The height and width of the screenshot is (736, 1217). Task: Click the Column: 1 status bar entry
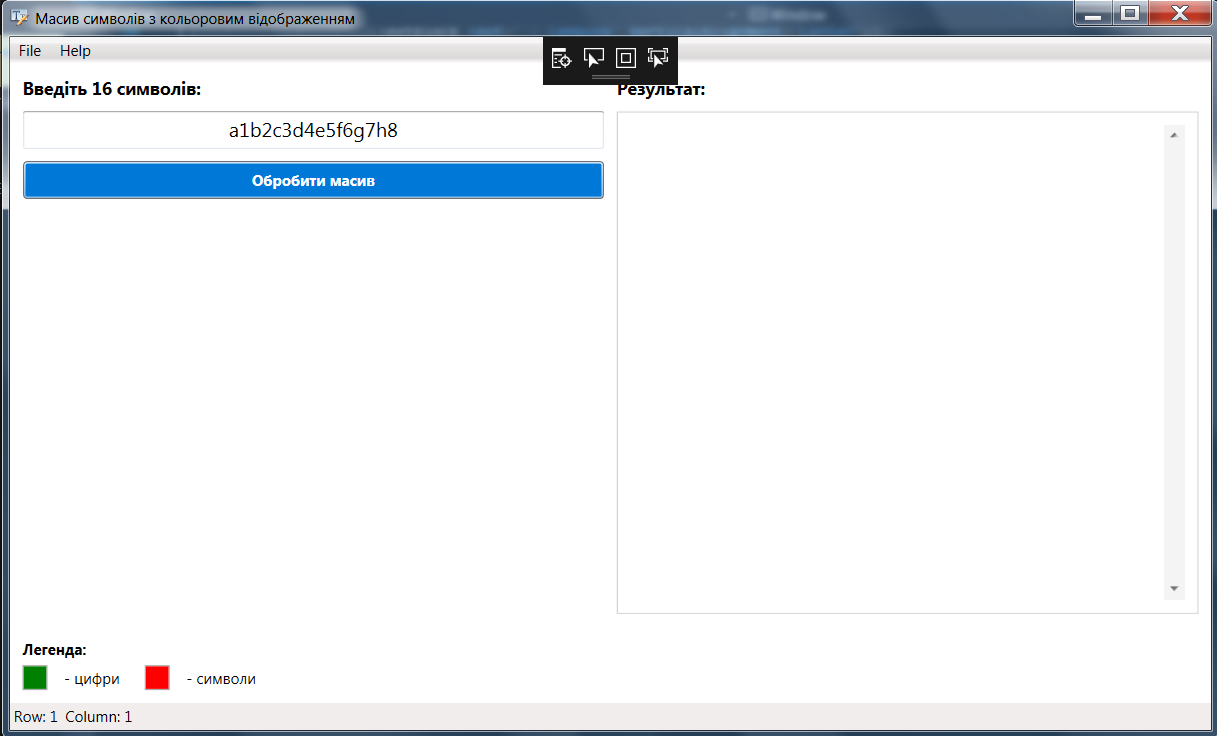[x=99, y=717]
